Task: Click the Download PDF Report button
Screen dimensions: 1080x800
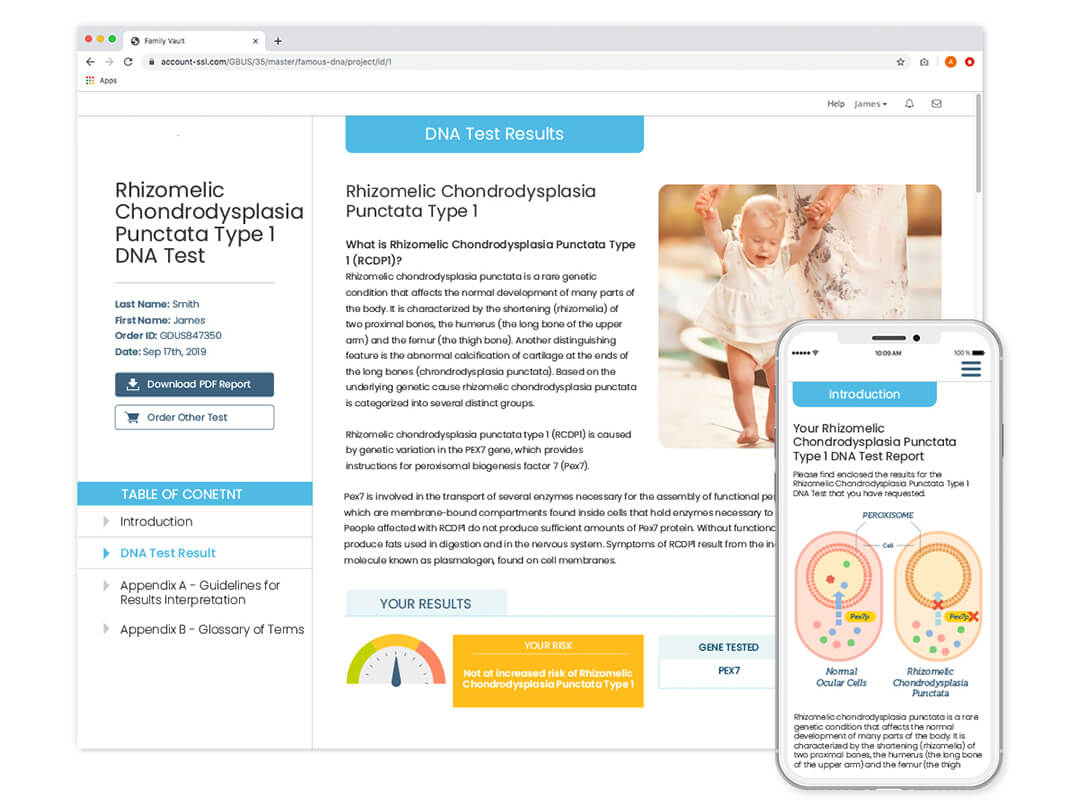Action: click(194, 384)
